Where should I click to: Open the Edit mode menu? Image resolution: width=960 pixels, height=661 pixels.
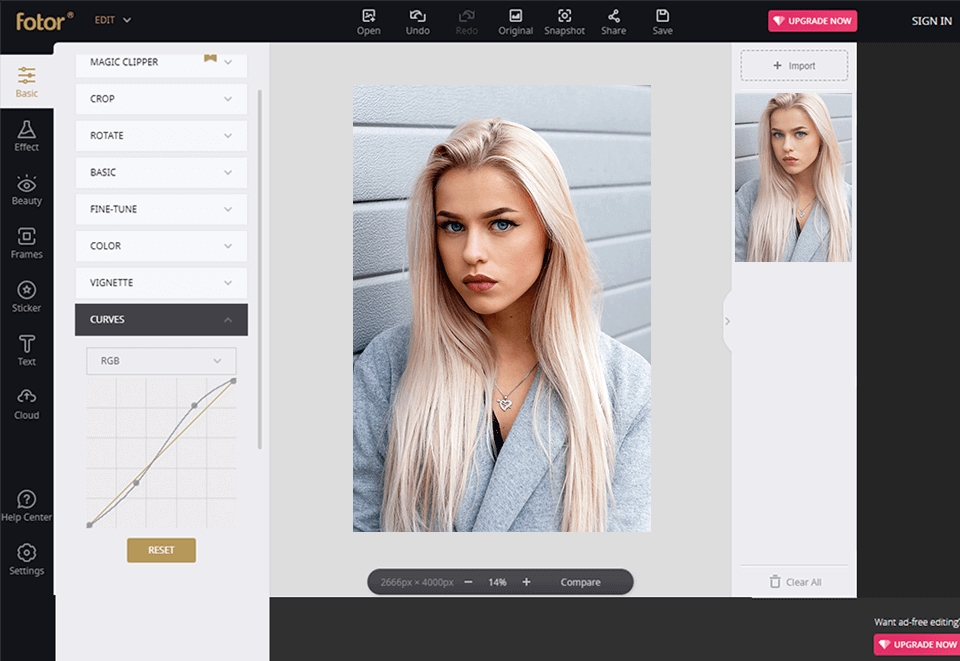112,20
